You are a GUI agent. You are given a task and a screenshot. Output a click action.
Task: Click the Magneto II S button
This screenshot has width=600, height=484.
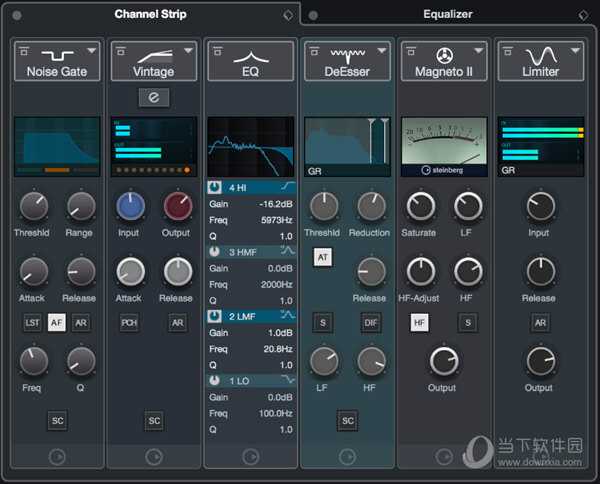pyautogui.click(x=468, y=323)
